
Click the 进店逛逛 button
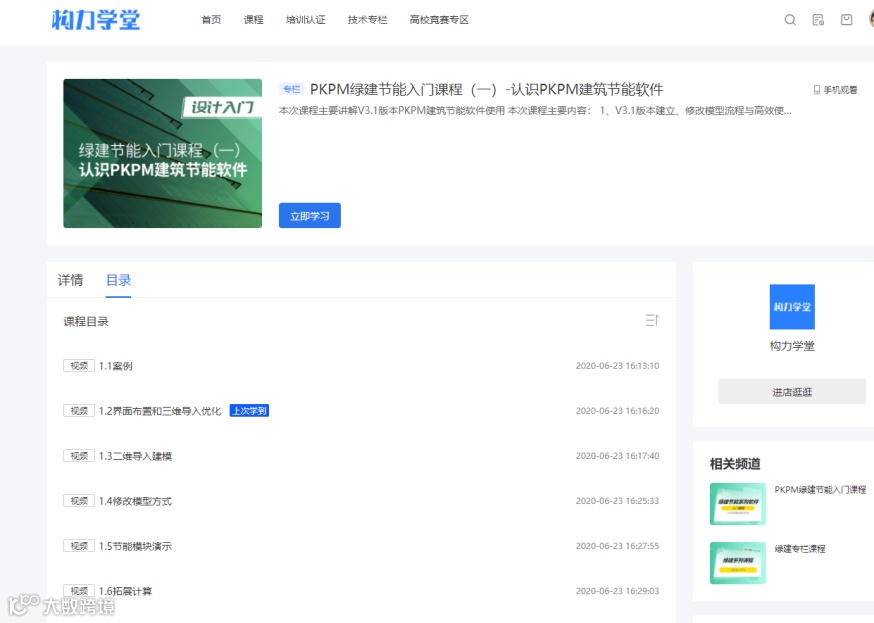pyautogui.click(x=792, y=392)
